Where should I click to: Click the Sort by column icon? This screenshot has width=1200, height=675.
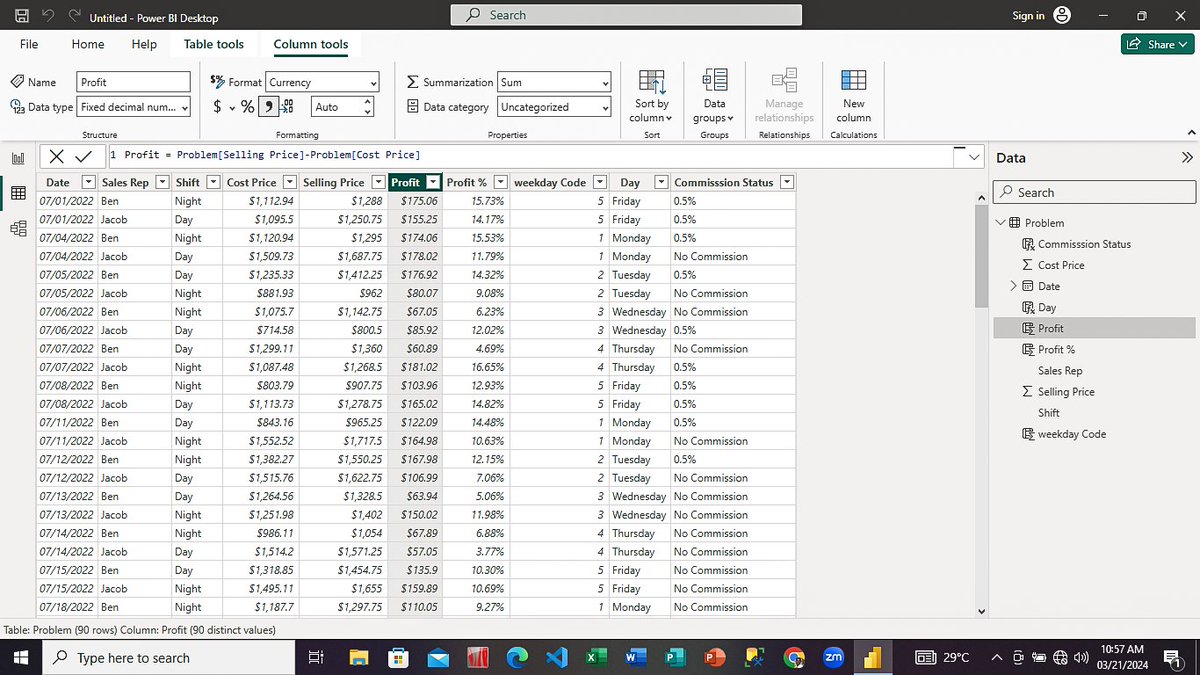coord(652,83)
